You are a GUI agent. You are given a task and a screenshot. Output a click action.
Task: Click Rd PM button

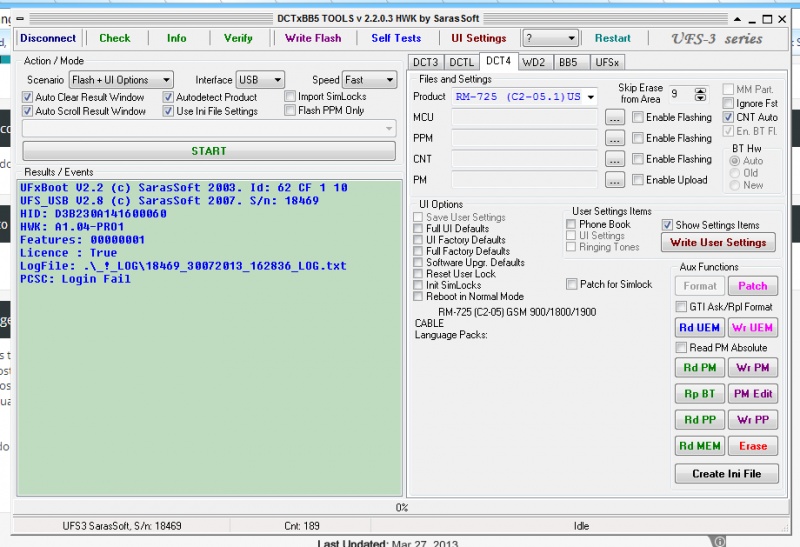point(699,367)
